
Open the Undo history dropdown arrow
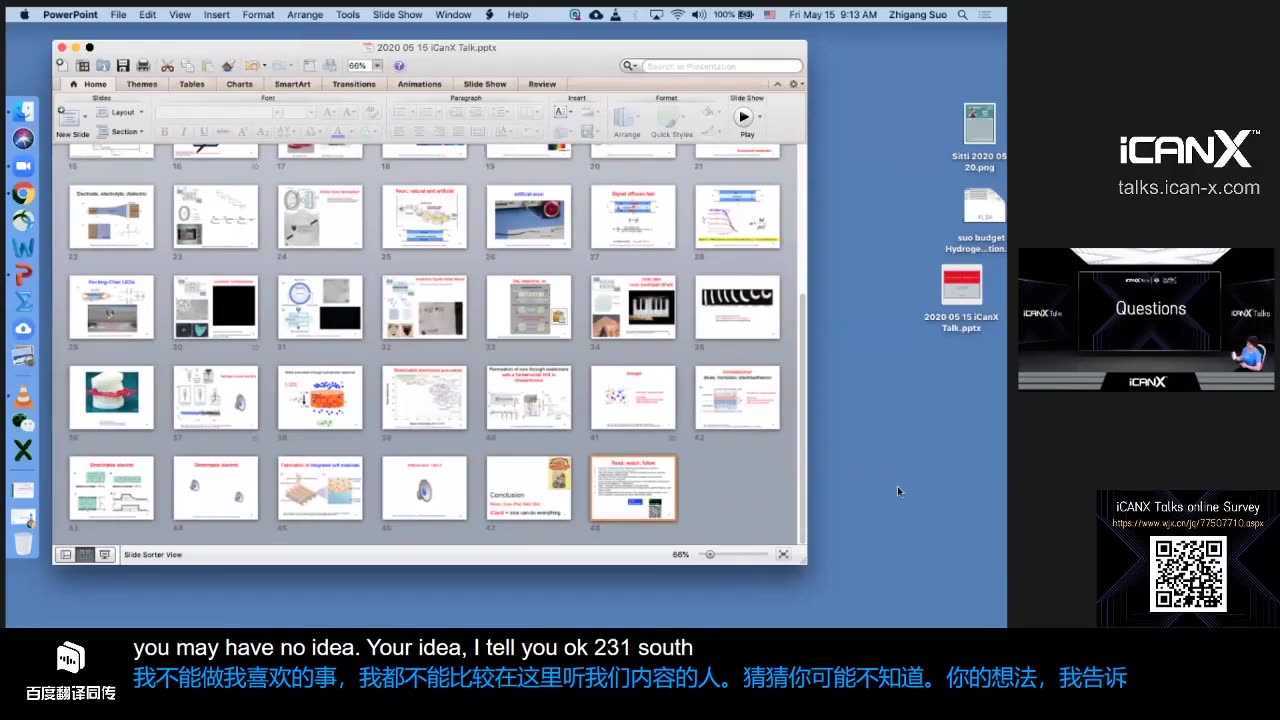point(262,66)
